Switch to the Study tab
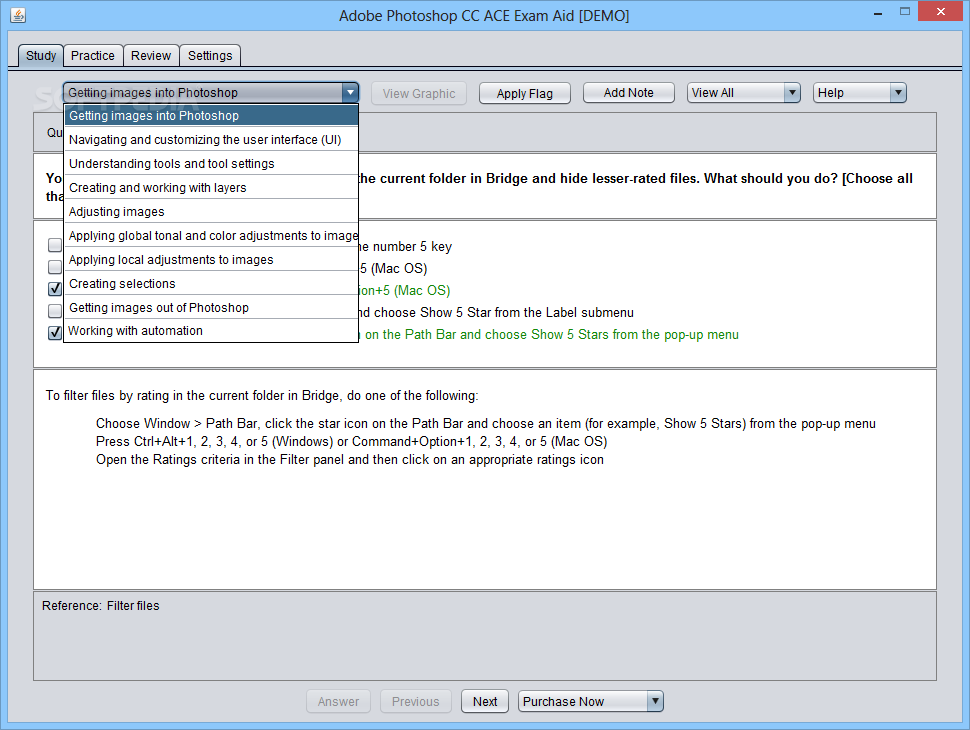 [41, 56]
